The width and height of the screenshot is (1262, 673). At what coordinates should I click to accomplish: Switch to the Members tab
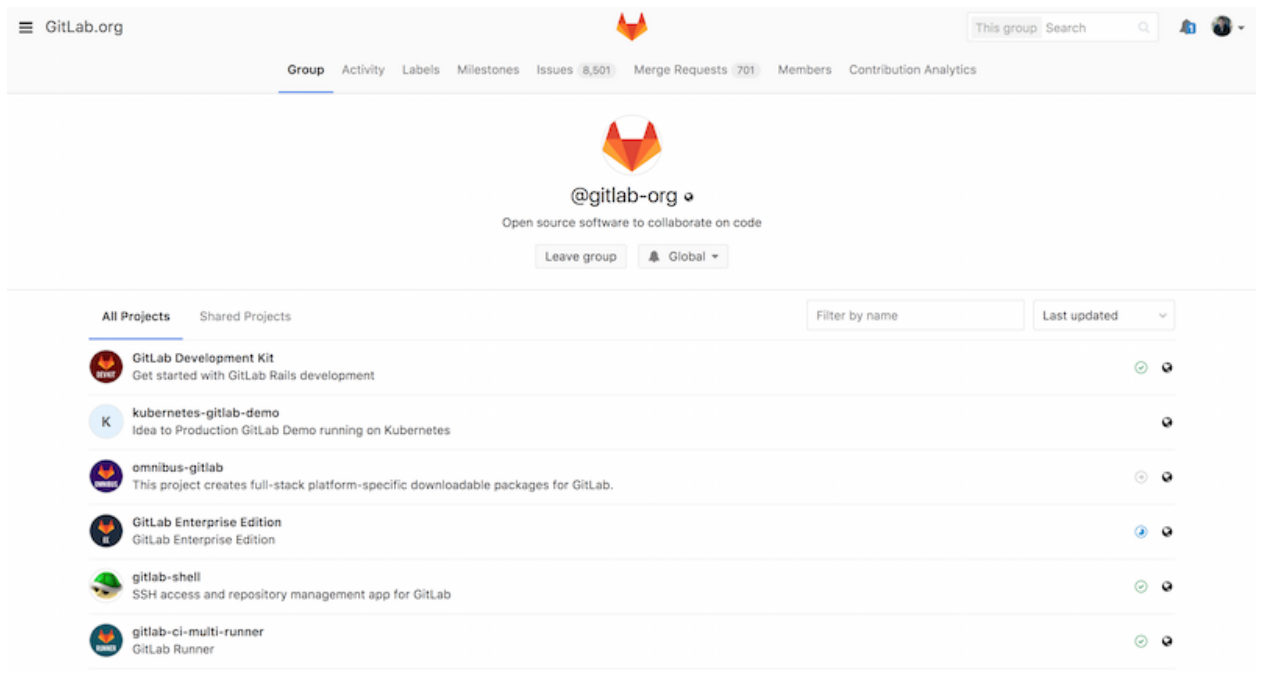805,70
